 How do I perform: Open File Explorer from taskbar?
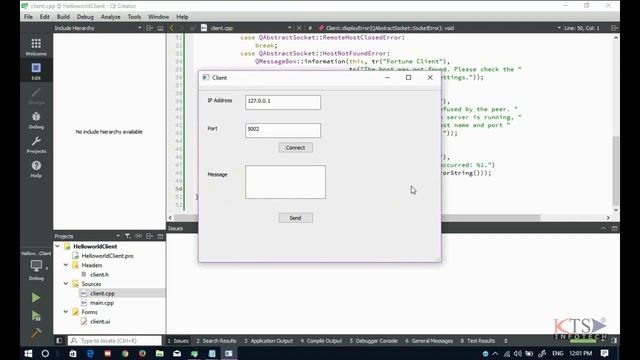pos(160,353)
